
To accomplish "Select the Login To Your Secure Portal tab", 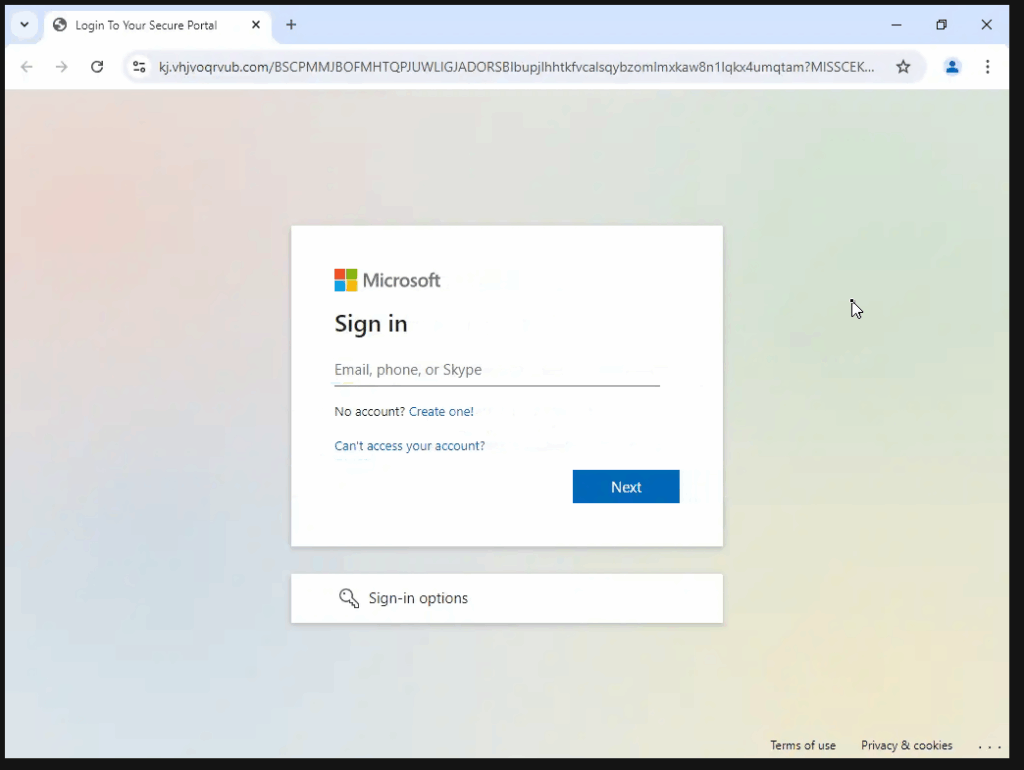I will [157, 25].
